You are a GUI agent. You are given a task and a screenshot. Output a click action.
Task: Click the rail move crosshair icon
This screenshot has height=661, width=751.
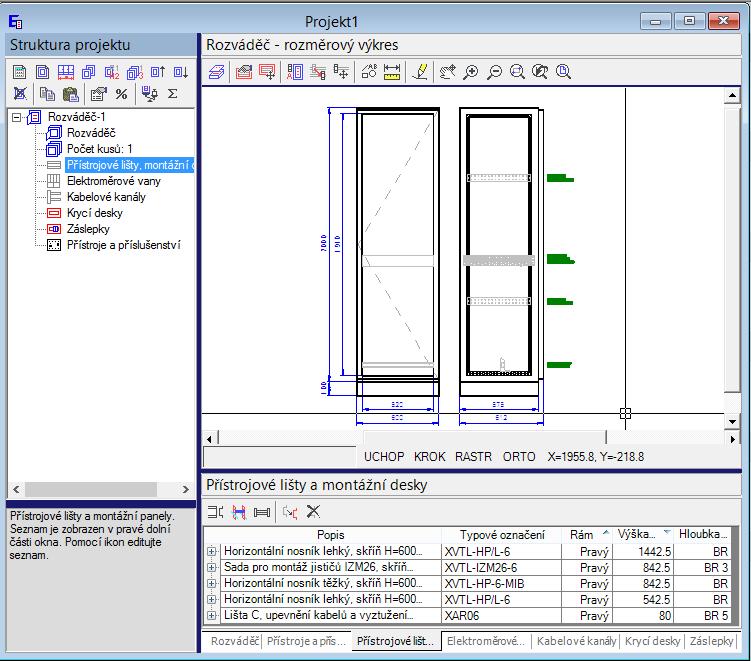(341, 72)
